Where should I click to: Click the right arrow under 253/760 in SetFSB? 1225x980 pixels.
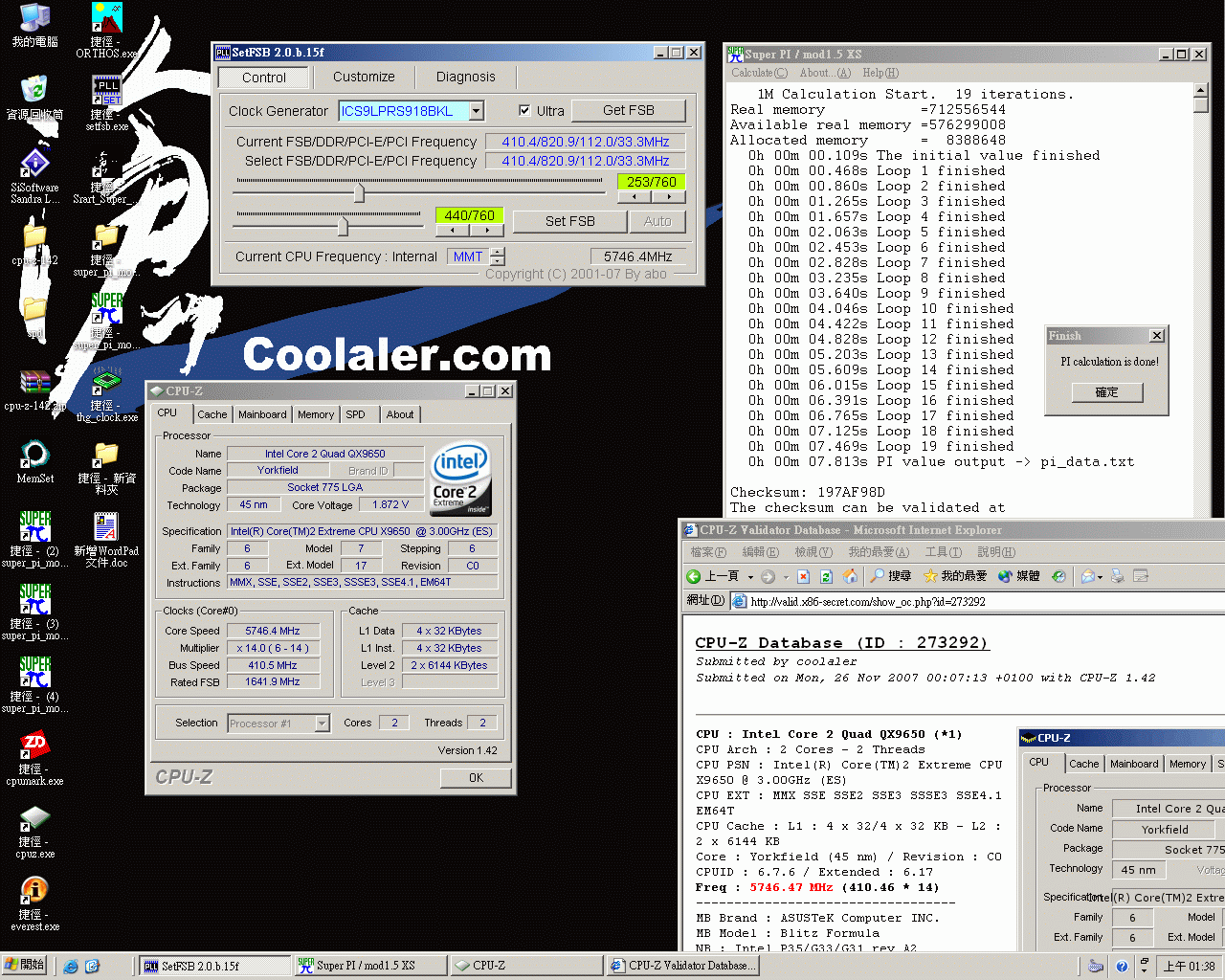(668, 197)
